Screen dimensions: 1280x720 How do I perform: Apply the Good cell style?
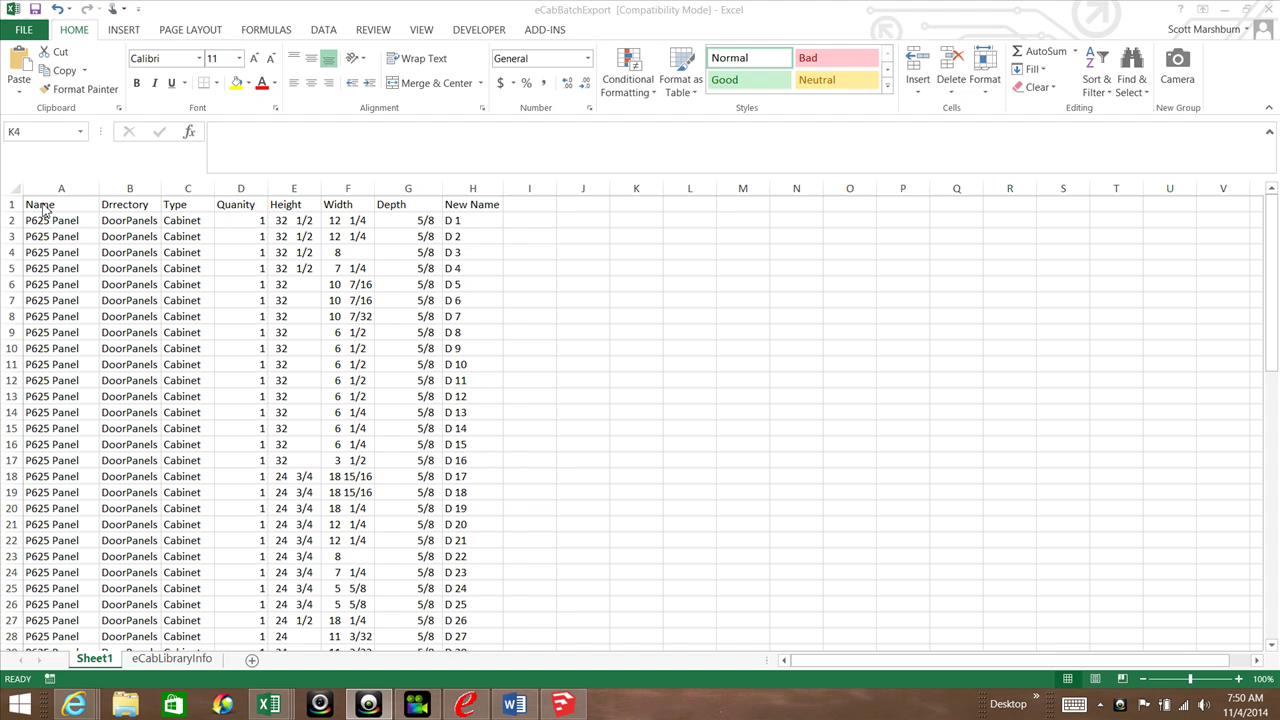pyautogui.click(x=748, y=80)
